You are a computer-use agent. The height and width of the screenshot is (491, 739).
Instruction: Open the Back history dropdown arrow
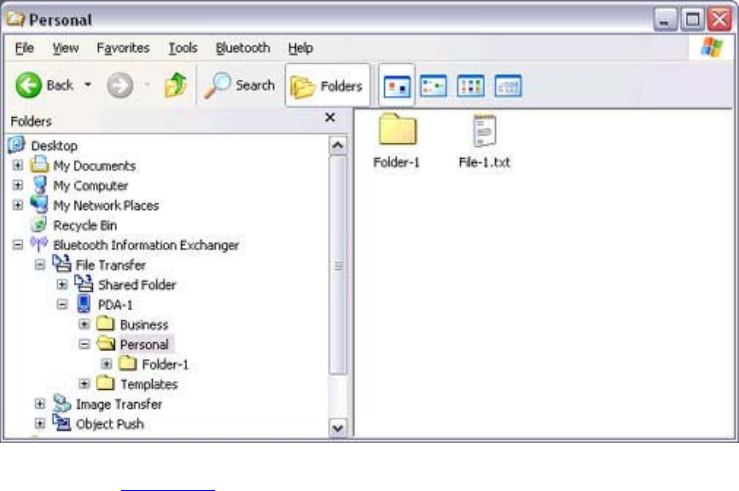pyautogui.click(x=88, y=85)
